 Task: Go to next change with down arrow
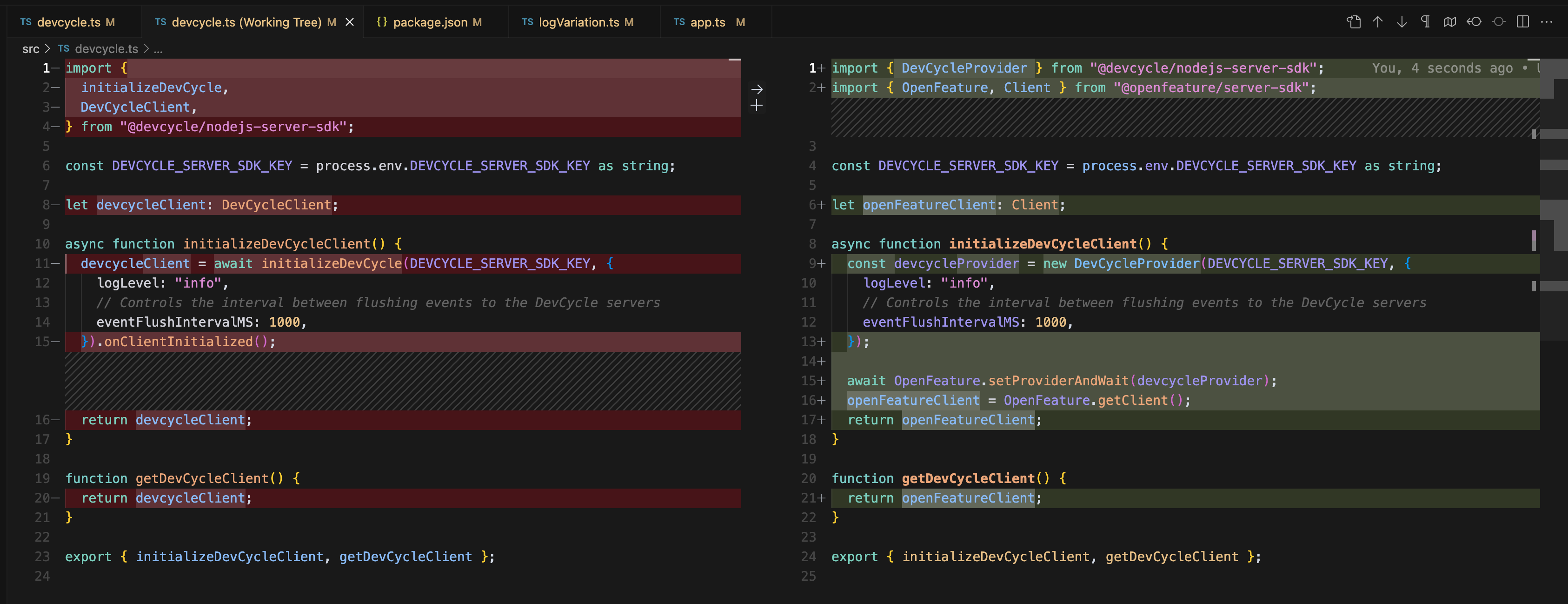[x=1401, y=22]
